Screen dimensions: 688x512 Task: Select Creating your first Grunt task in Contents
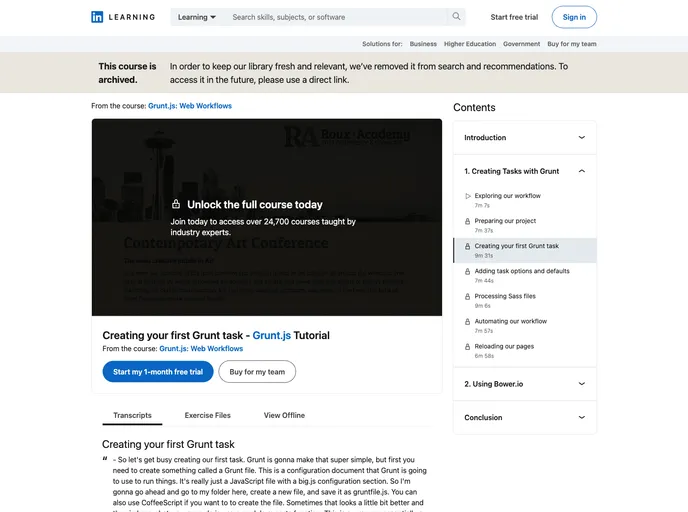[x=524, y=250]
